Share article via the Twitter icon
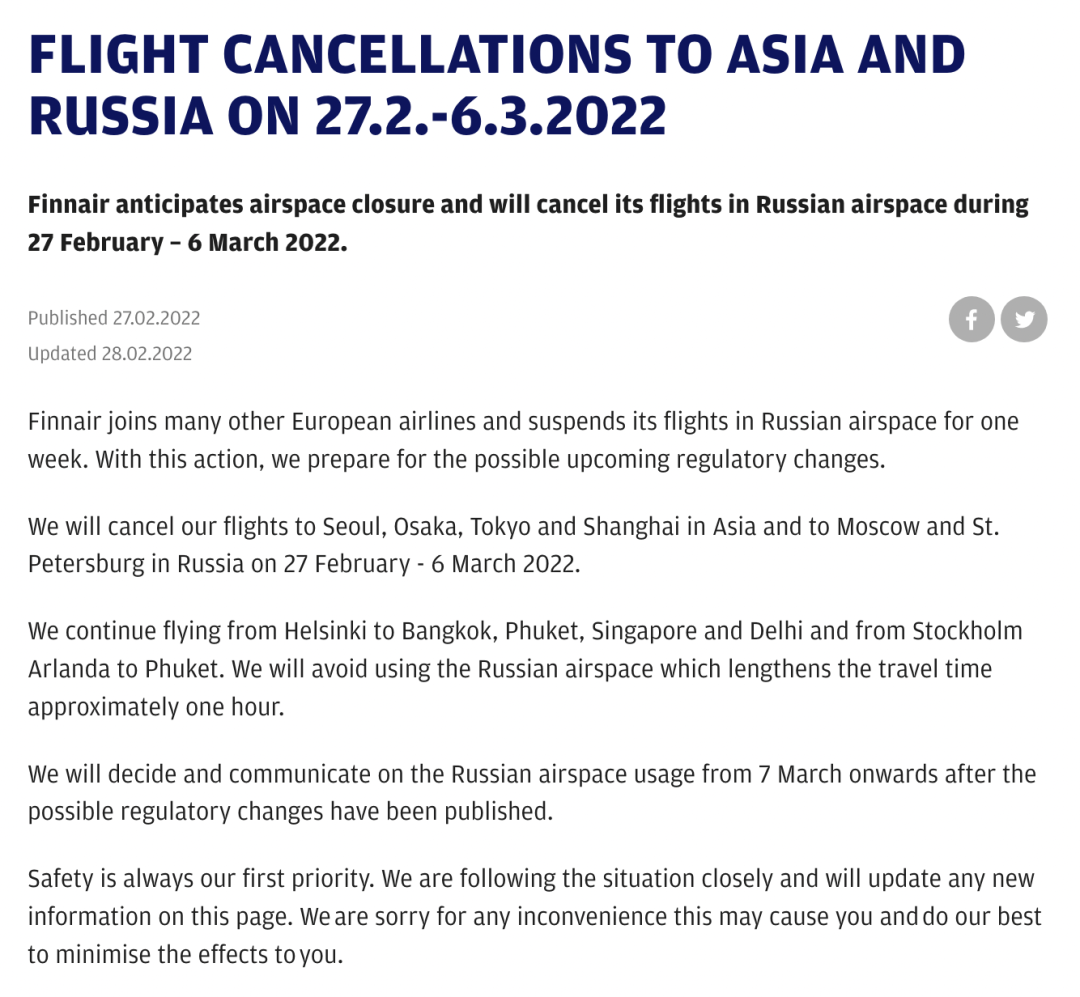1080x997 pixels. coord(1024,320)
